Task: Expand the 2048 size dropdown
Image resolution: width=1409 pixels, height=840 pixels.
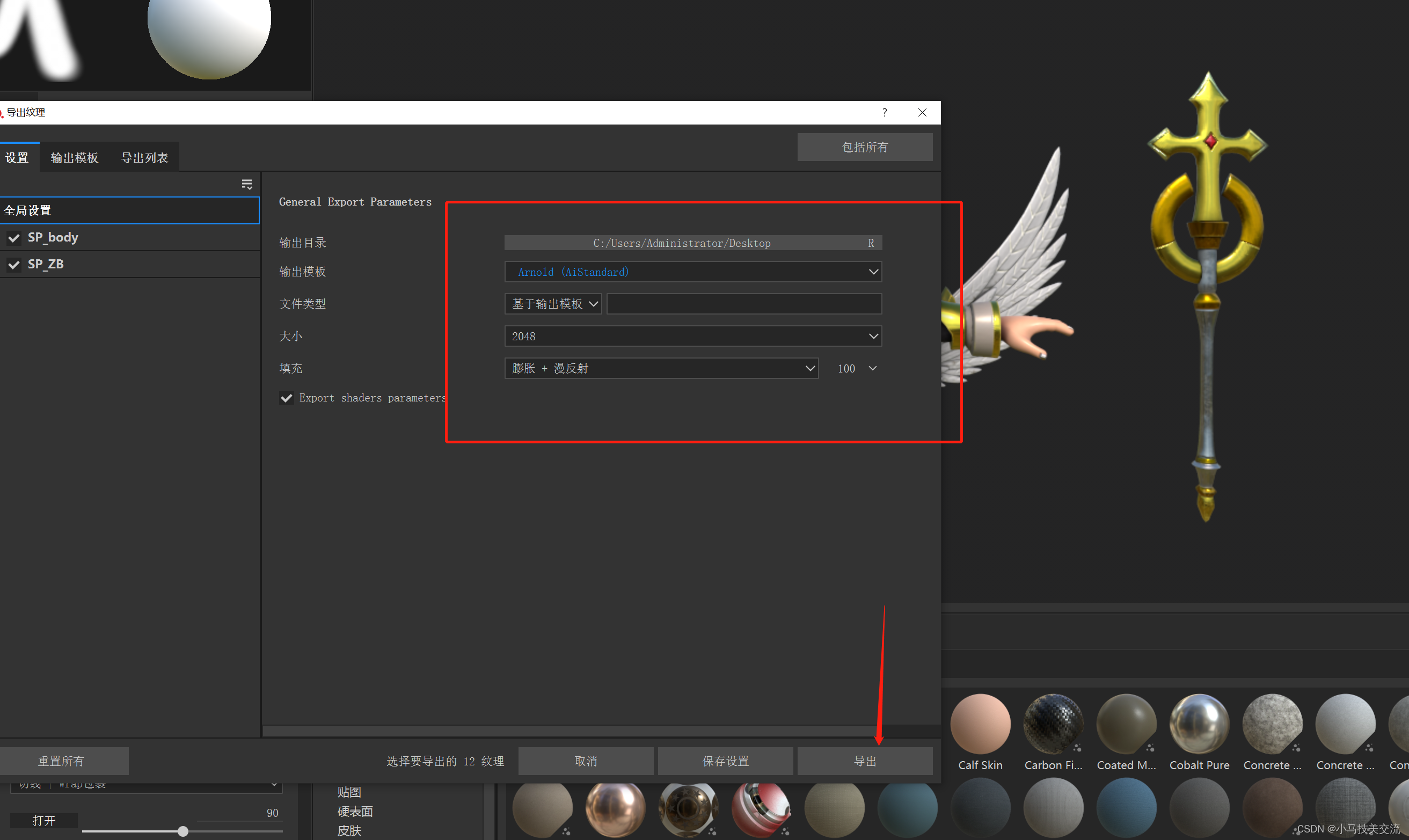Action: (x=693, y=336)
